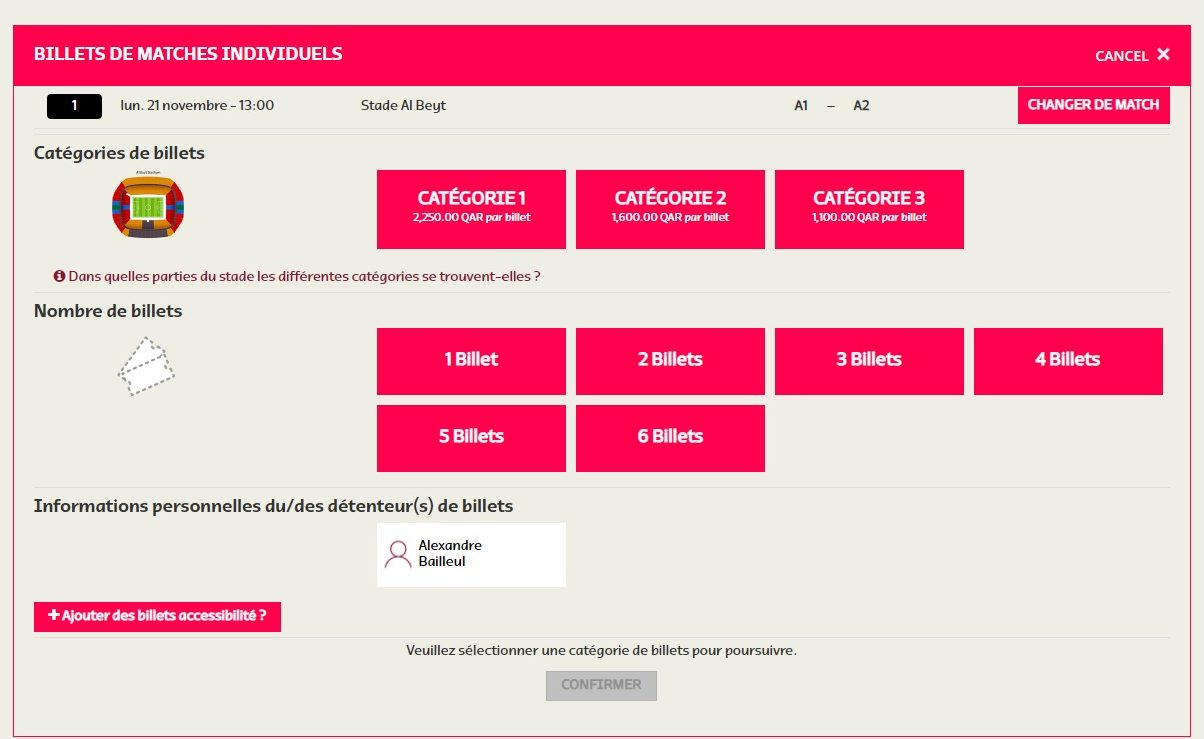
Task: Select 6 Billets quantity
Action: pyautogui.click(x=670, y=438)
